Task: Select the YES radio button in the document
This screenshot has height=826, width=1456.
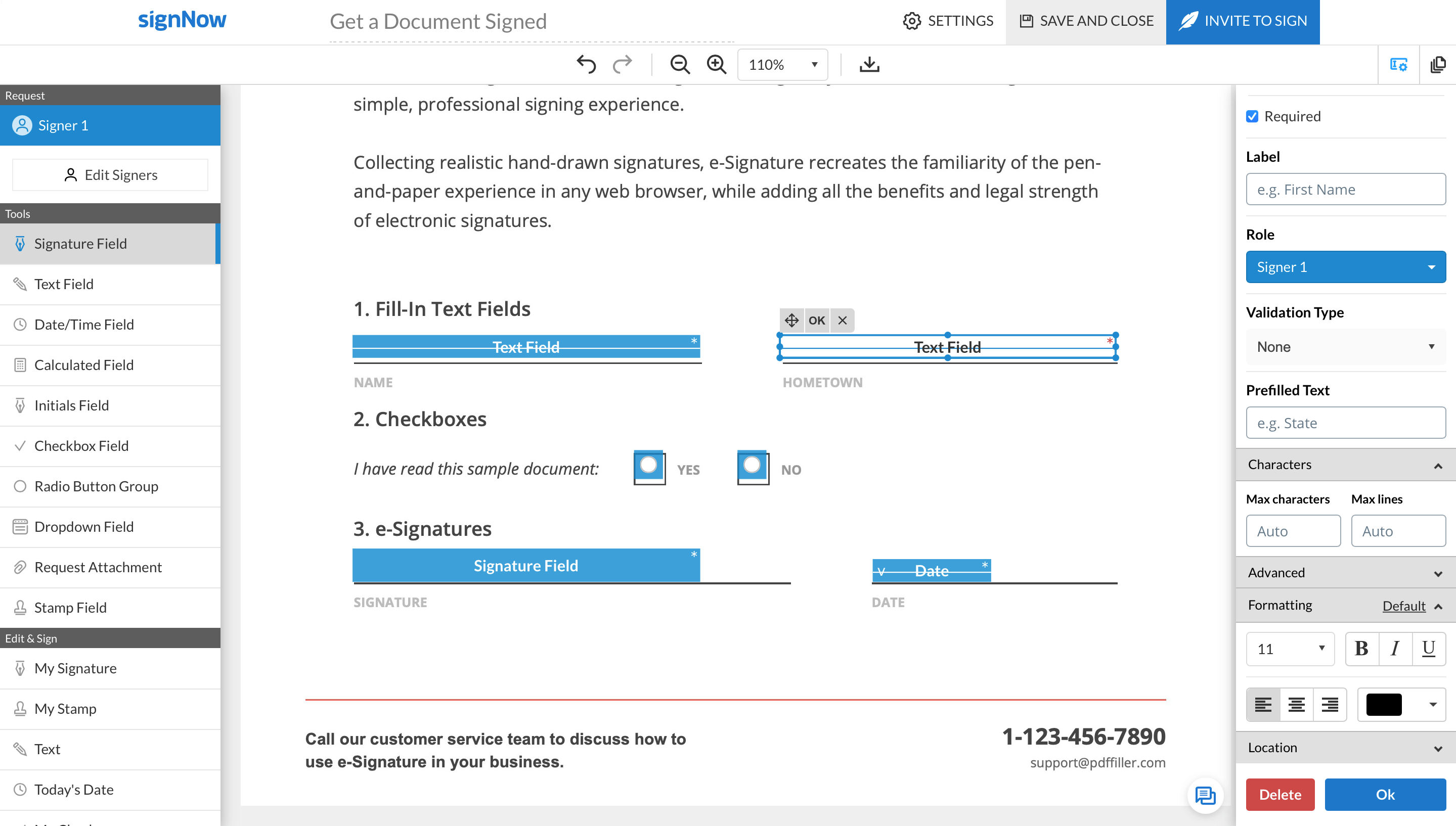Action: pos(648,466)
